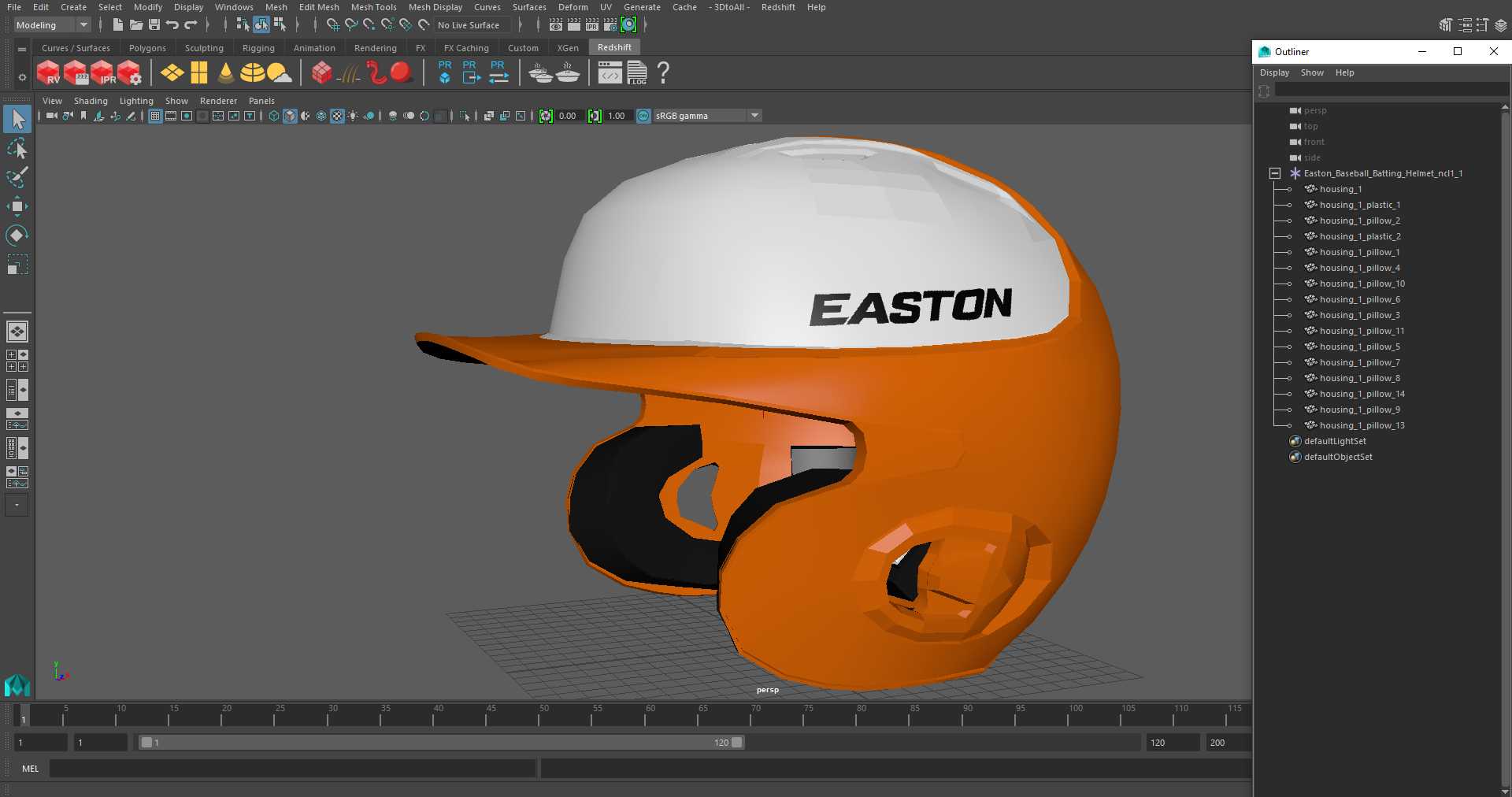Create Redshift volume cube icon
The width and height of the screenshot is (1512, 797).
coord(321,72)
